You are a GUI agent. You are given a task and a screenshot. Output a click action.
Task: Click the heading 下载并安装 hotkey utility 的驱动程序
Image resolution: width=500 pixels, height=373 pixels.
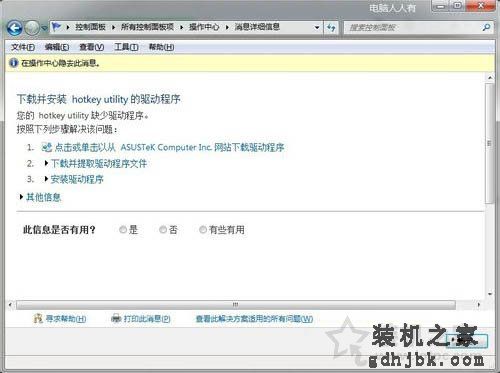coord(98,99)
